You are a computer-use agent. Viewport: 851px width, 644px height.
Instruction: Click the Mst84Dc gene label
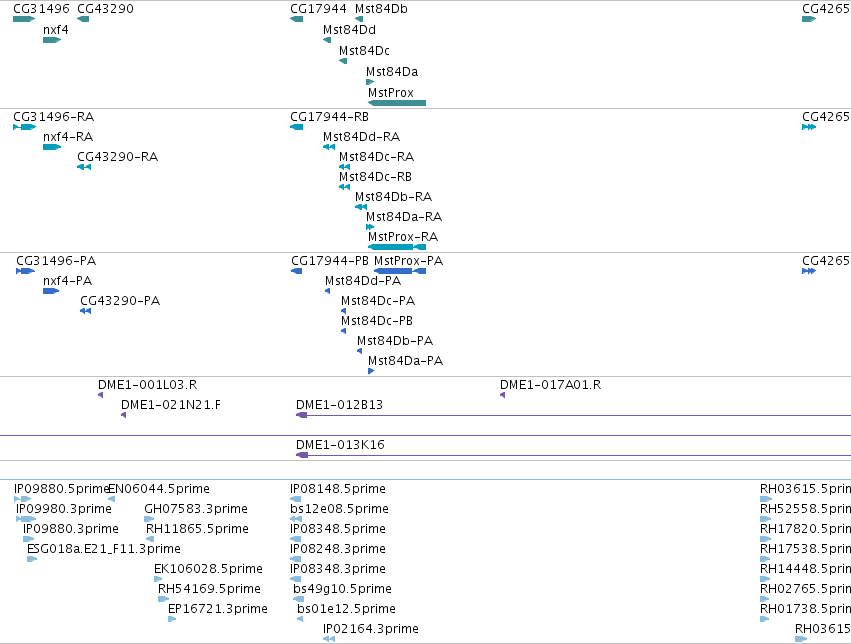364,50
